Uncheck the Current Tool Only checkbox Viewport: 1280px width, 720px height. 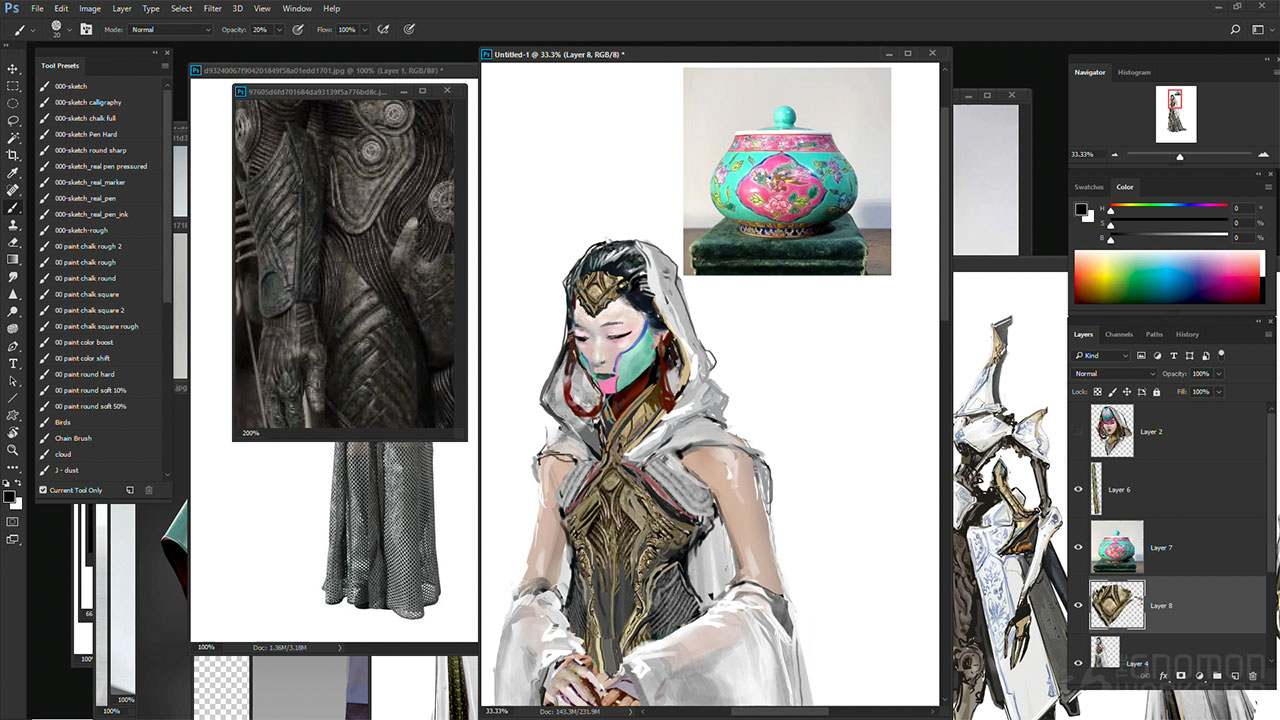pyautogui.click(x=43, y=490)
